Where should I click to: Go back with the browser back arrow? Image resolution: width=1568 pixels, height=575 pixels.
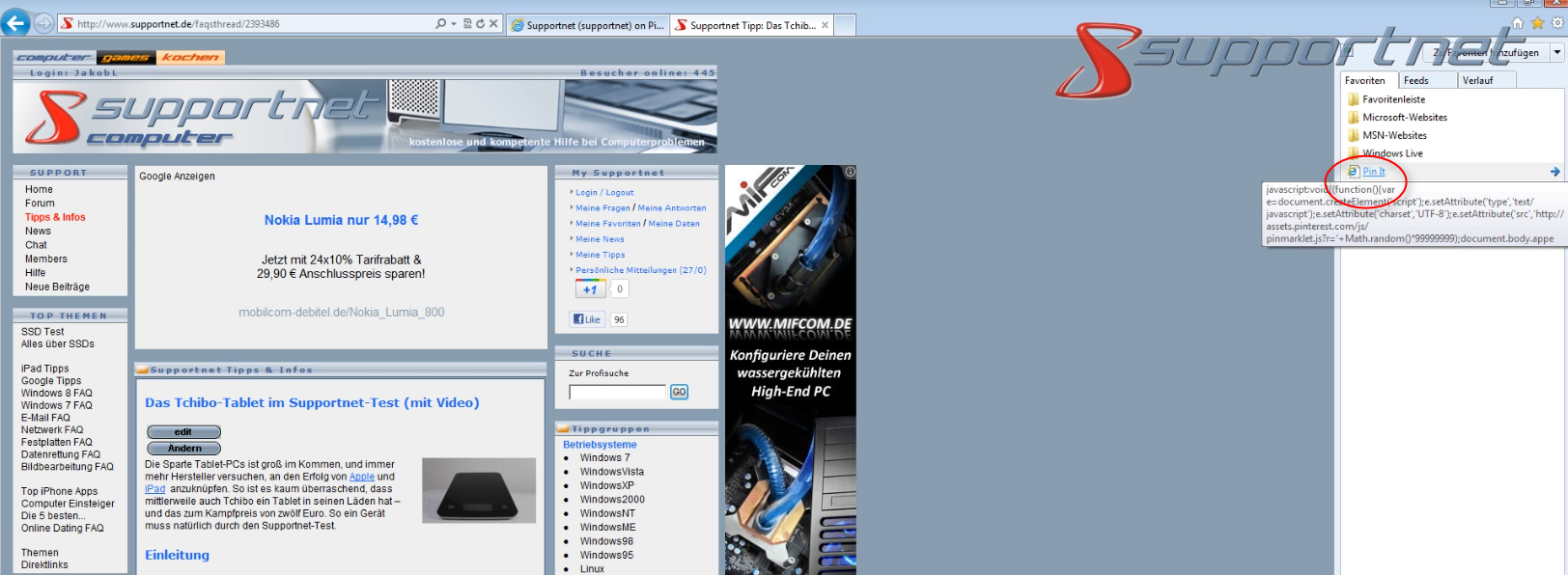pyautogui.click(x=15, y=23)
